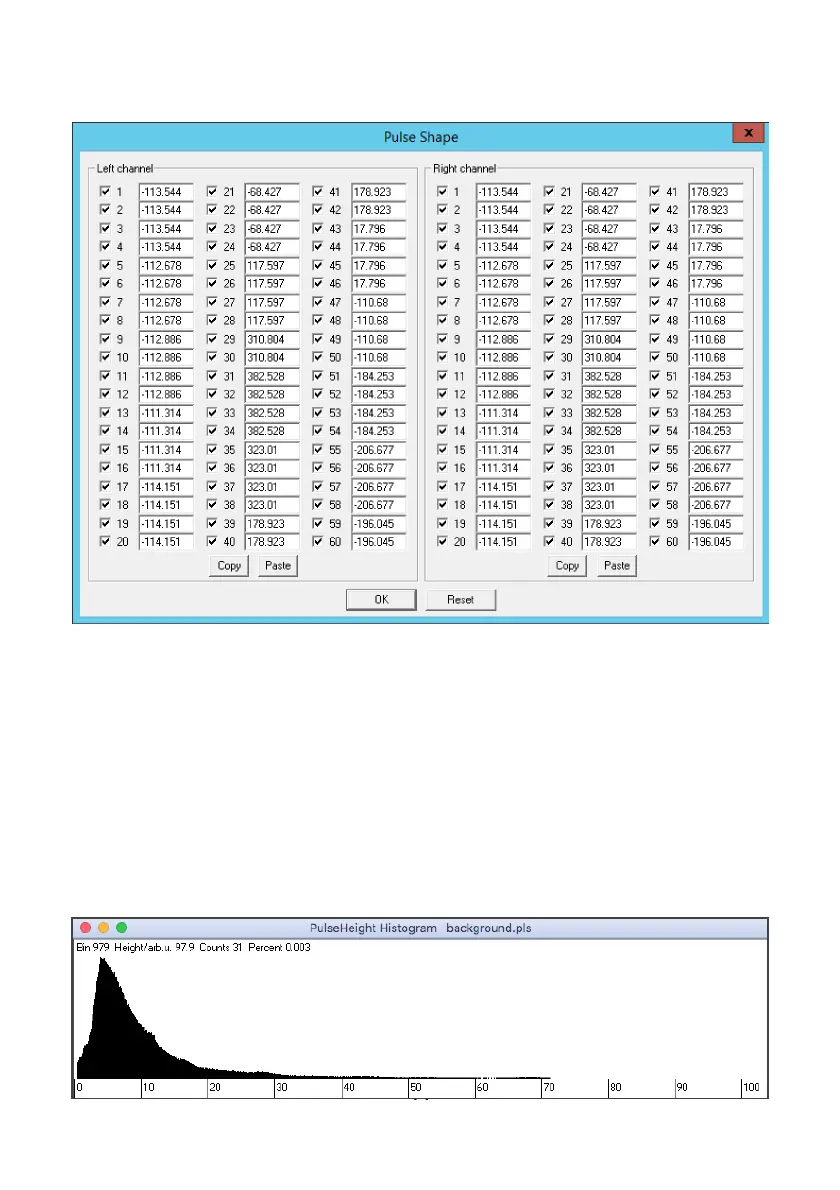This screenshot has width=840, height=1190.
Task: Close the Pulse Shape dialog
Action: pyautogui.click(x=748, y=133)
